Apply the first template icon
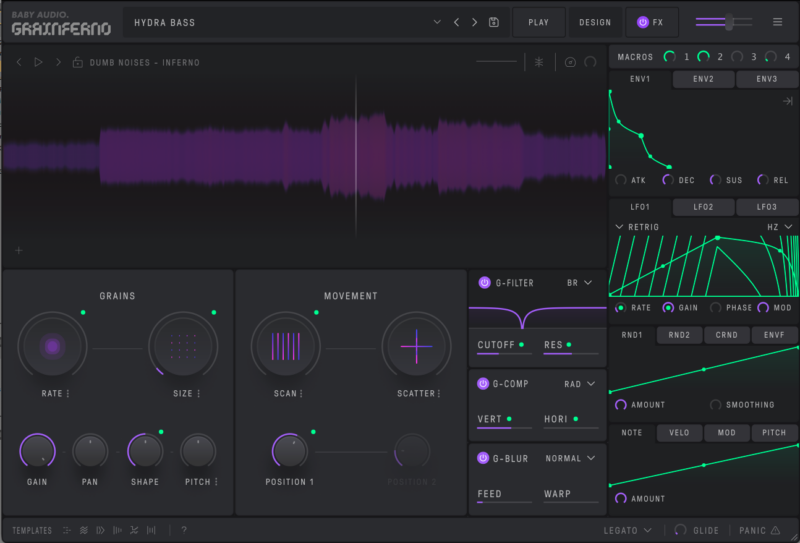Viewport: 800px width, 543px height. [x=67, y=530]
